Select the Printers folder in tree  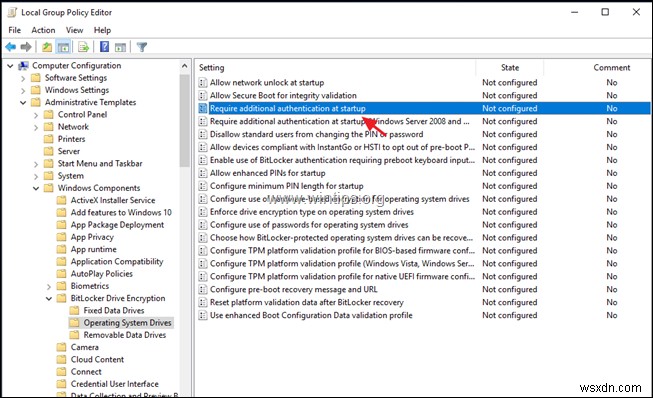[71, 139]
